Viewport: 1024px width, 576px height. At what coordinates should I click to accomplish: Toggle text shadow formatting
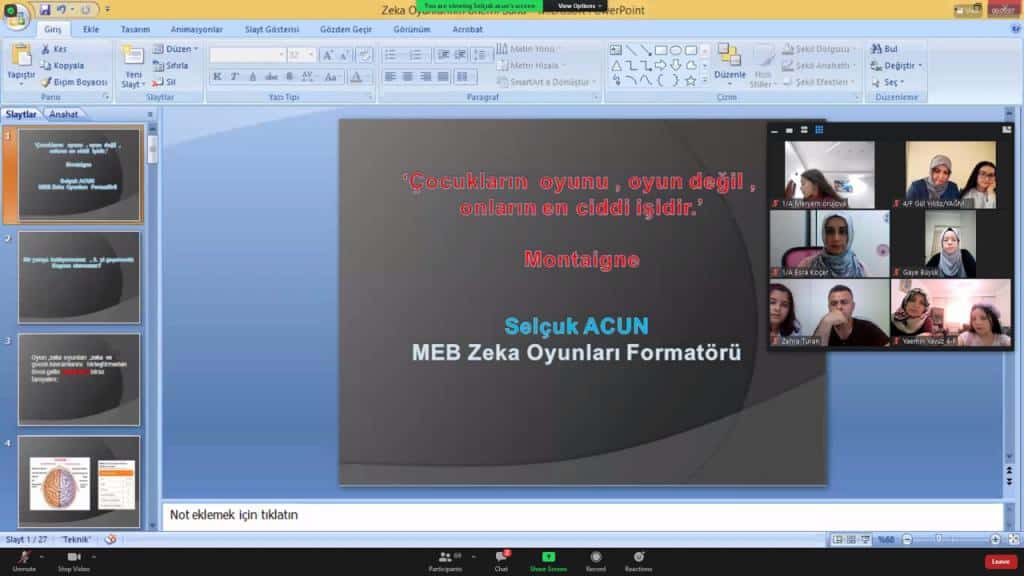click(289, 77)
